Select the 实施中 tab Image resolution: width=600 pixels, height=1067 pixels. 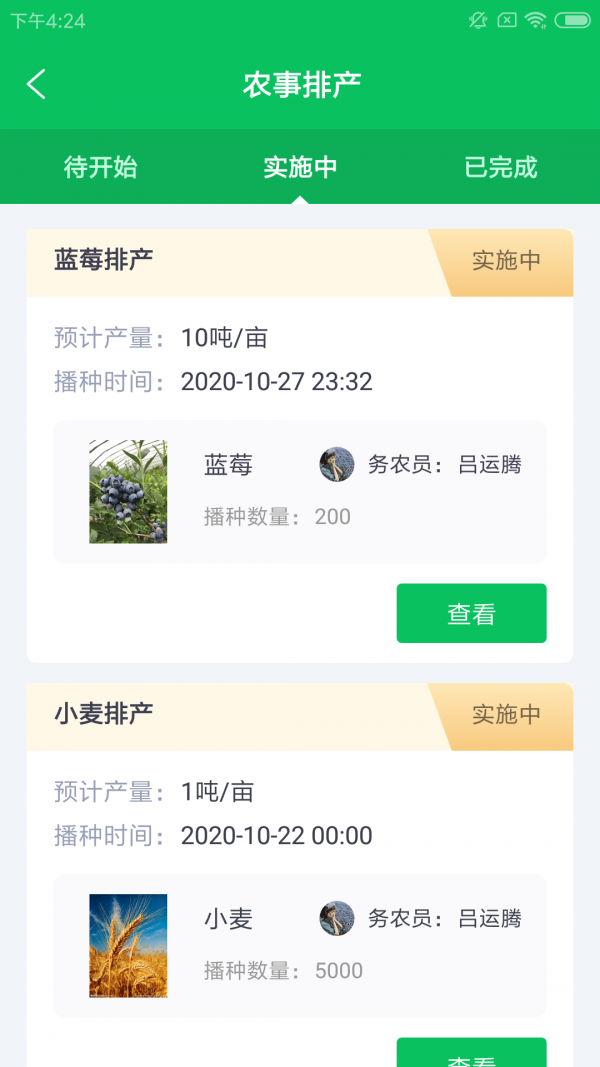pyautogui.click(x=300, y=167)
